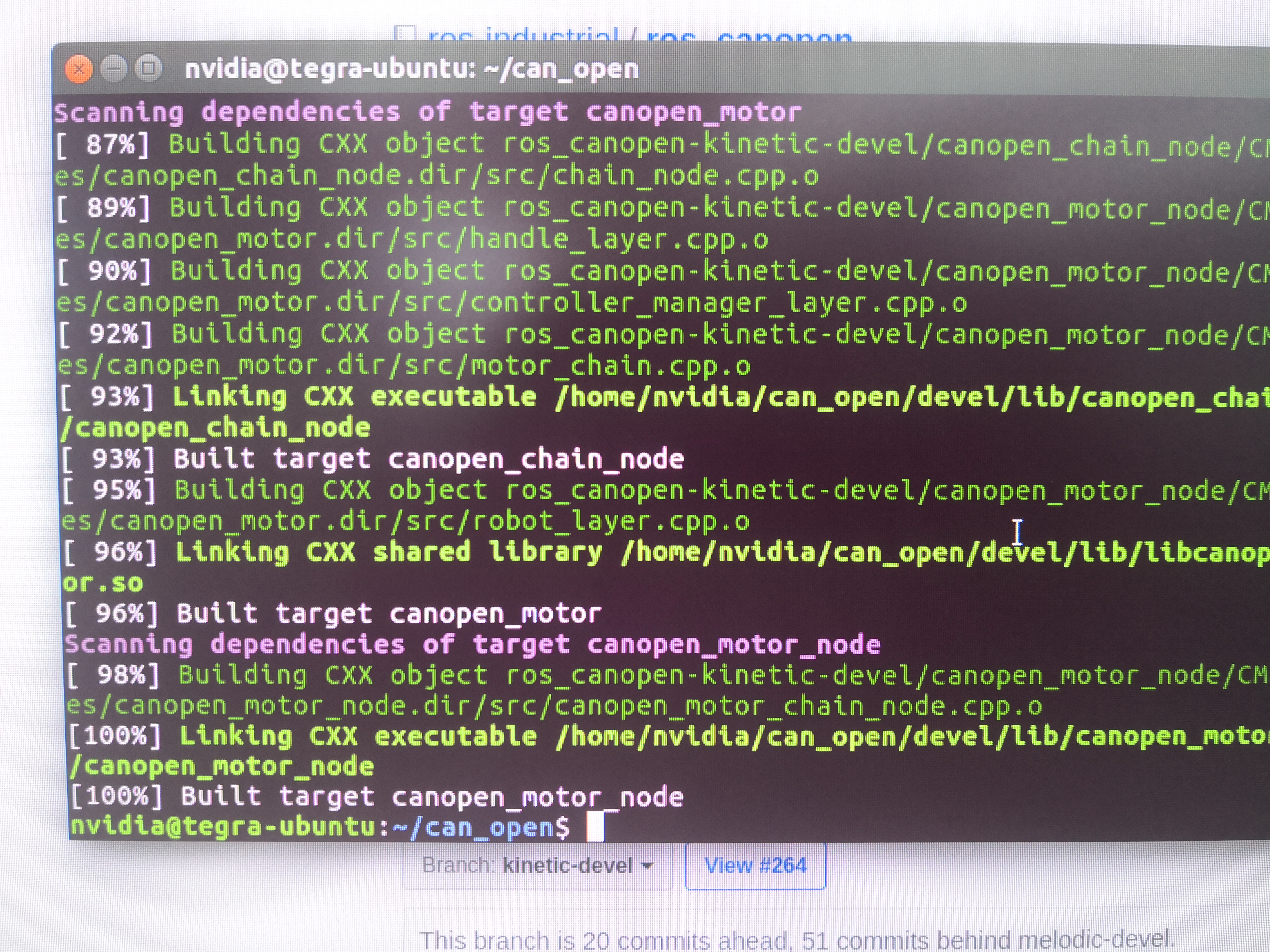
Task: Click the 'View #264' button in the browser
Action: coord(756,865)
